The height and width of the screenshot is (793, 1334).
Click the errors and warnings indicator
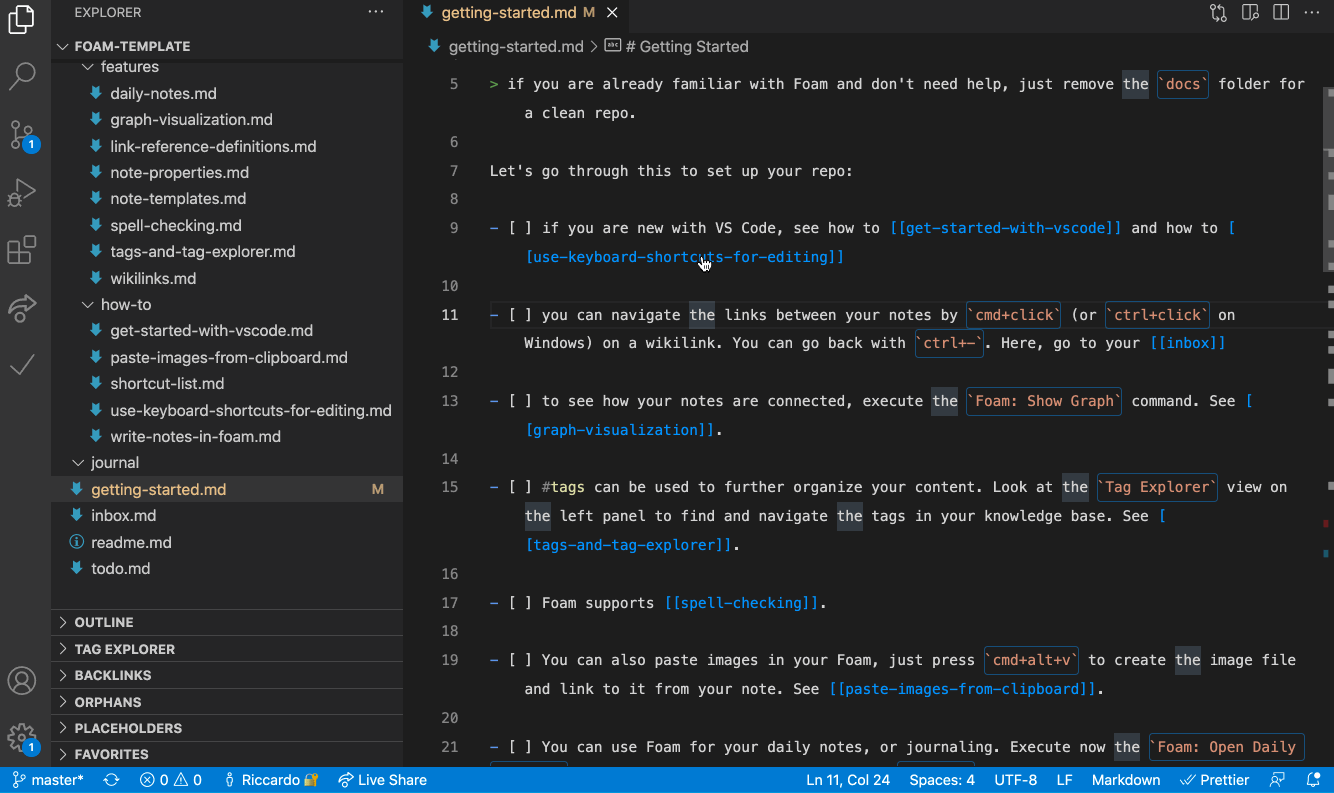pos(170,779)
